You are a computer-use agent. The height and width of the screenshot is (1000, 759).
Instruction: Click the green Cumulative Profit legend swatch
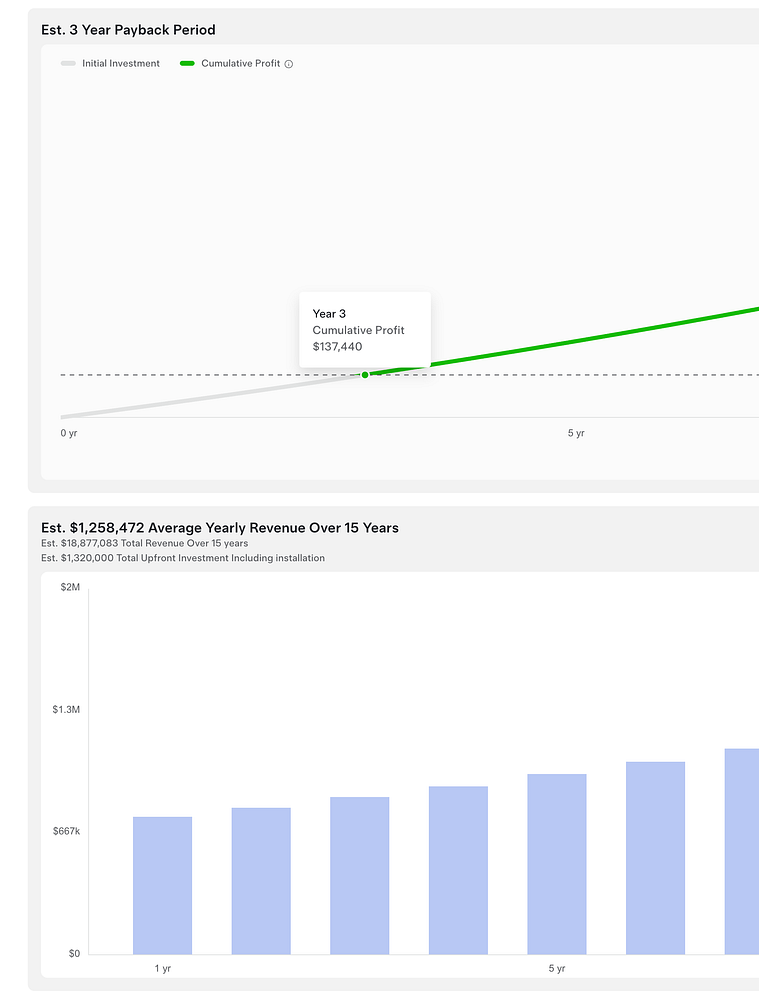tap(187, 64)
